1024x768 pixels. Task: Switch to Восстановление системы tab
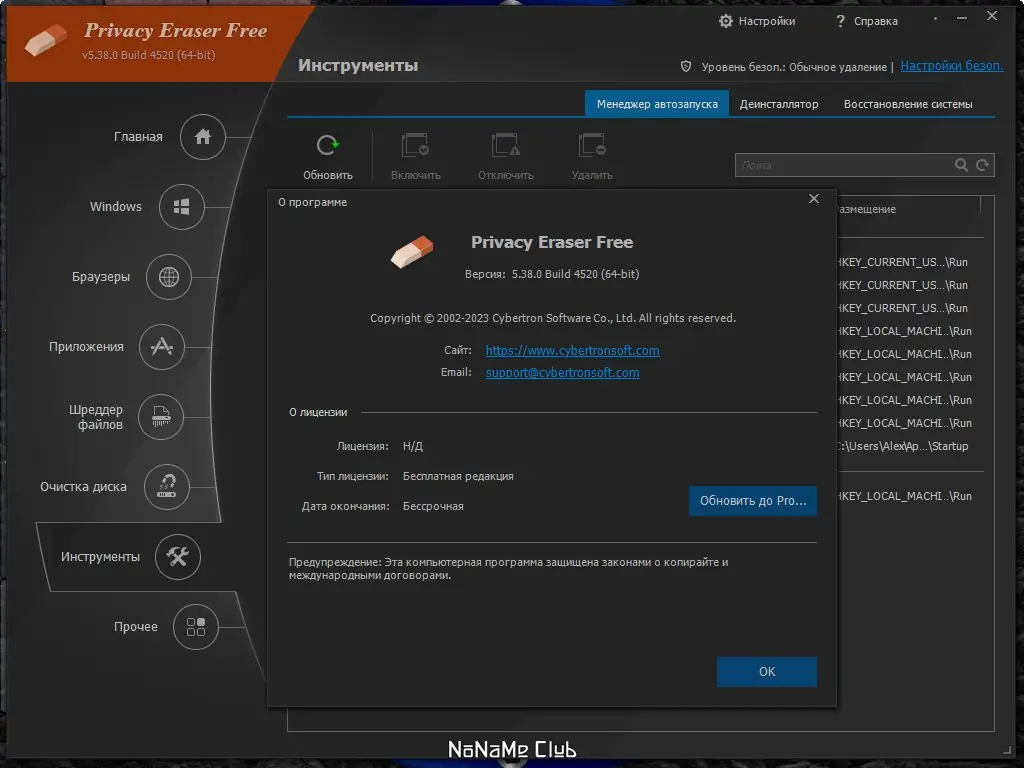click(908, 104)
